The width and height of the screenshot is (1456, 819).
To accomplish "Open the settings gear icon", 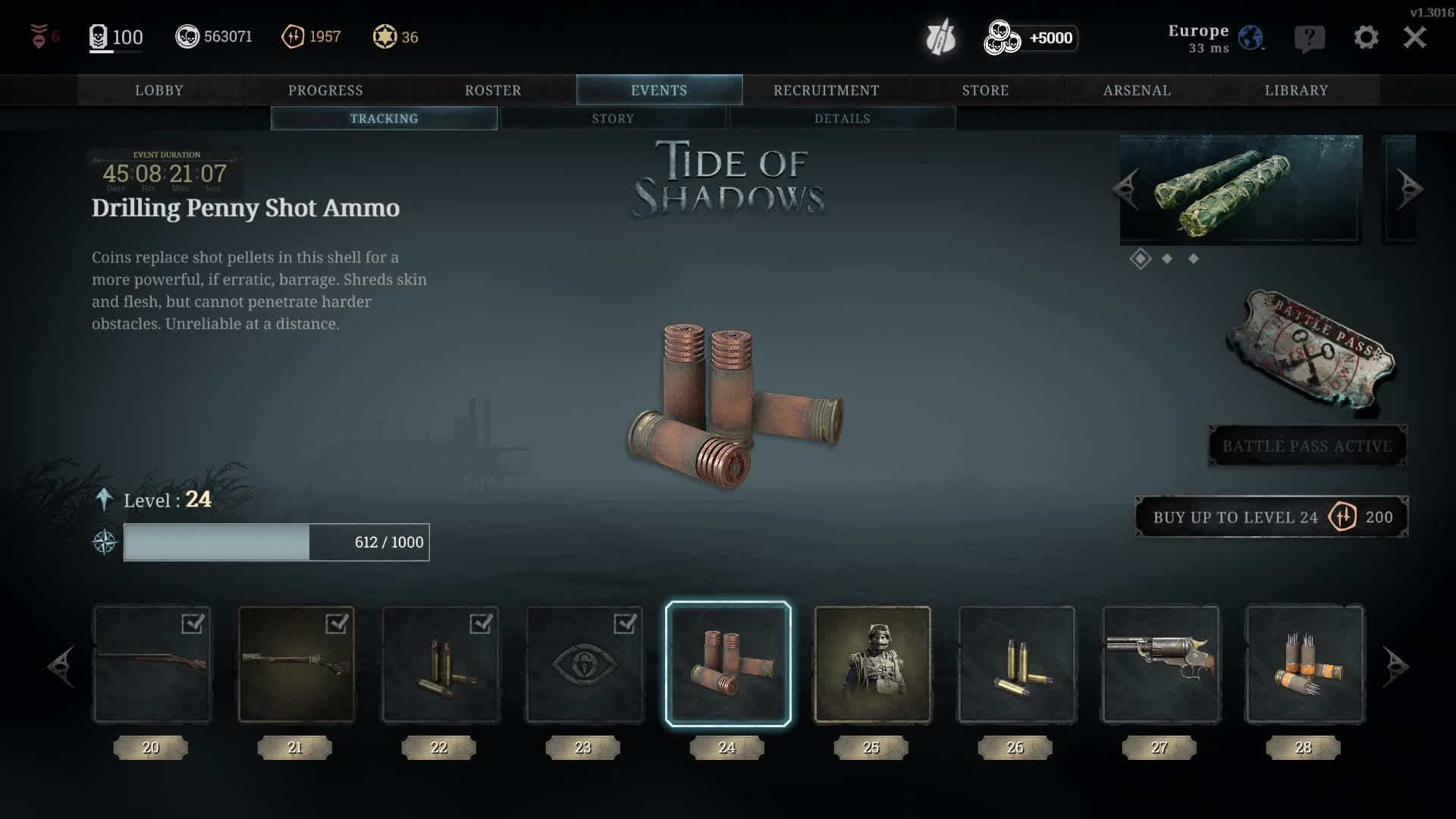I will 1366,37.
